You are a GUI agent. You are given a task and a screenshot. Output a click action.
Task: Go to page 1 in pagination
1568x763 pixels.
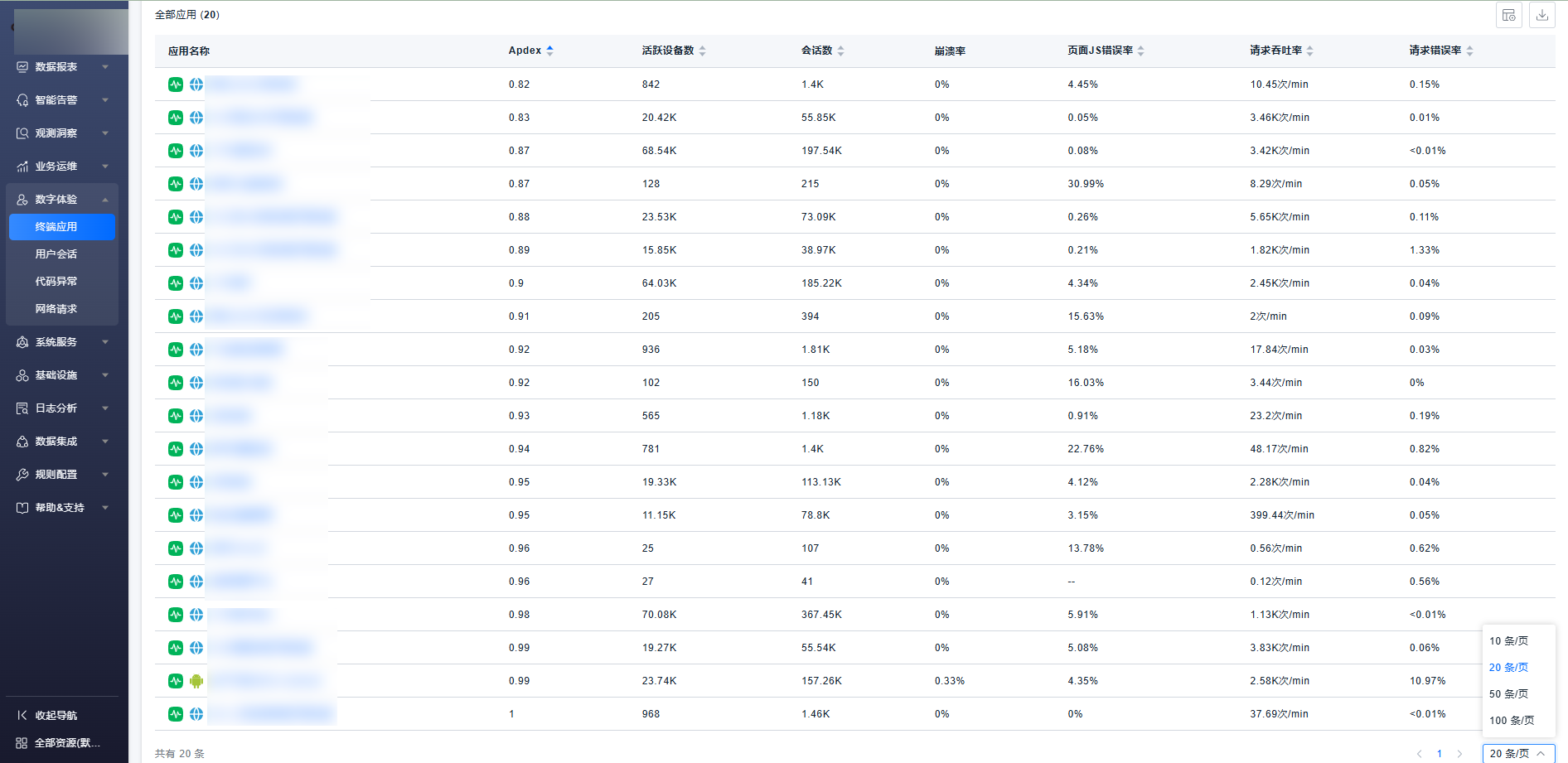[x=1440, y=754]
